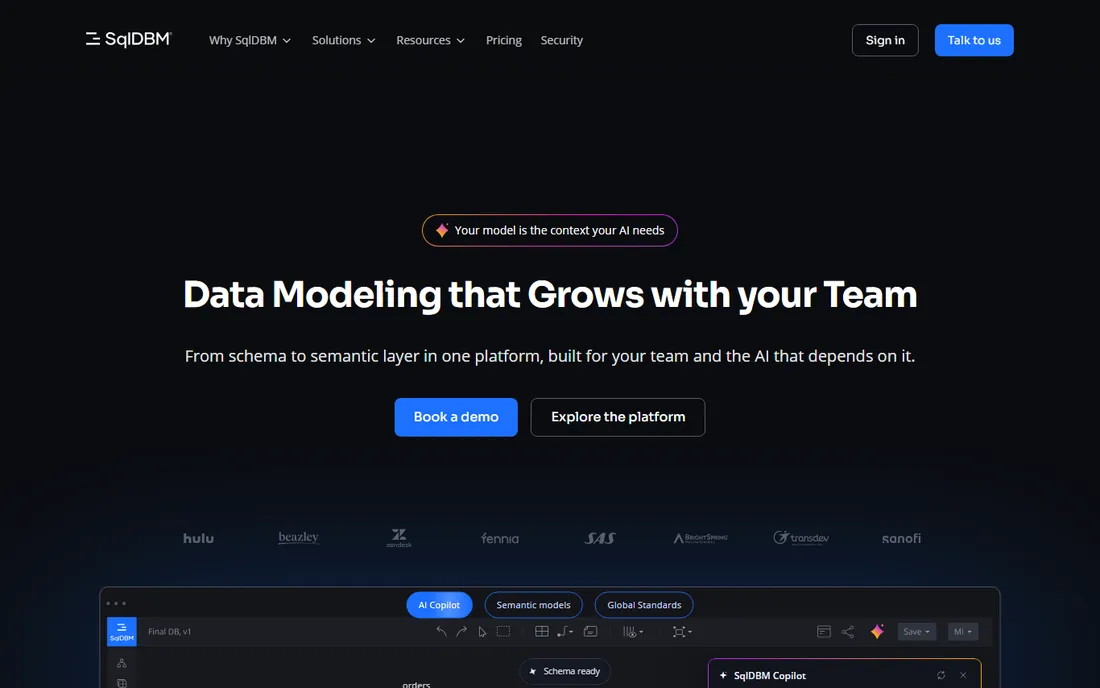Screen dimensions: 1100x688
Task: Click the share icon in the toolbar
Action: coord(847,631)
